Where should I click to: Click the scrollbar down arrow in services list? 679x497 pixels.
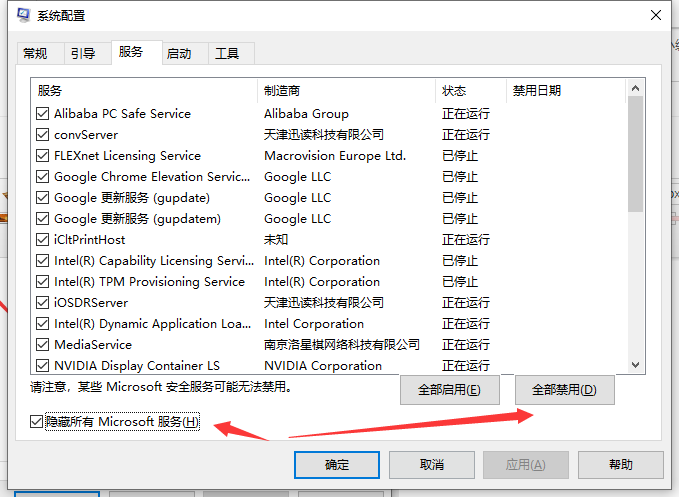pos(636,366)
